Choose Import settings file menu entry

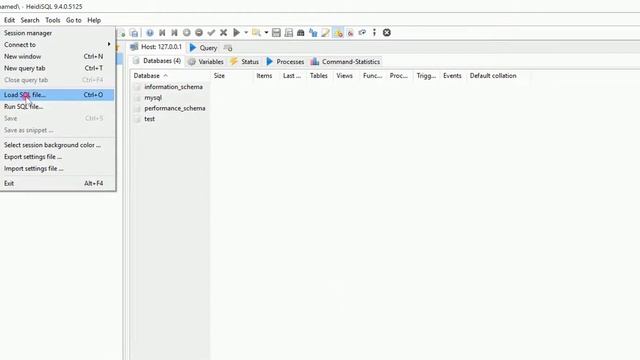coord(57,169)
